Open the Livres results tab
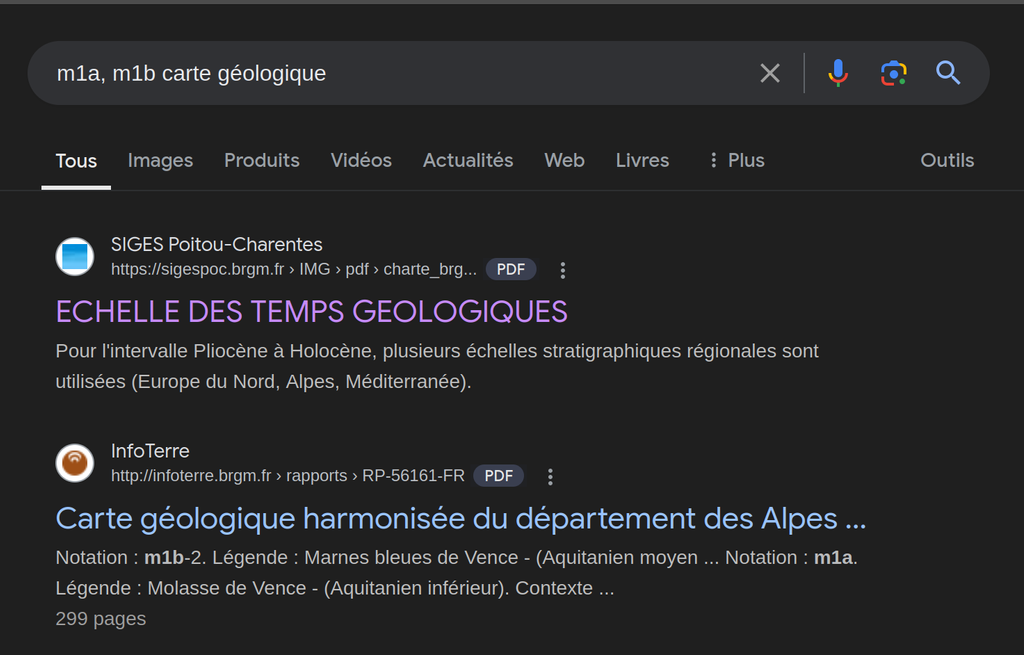 click(x=642, y=160)
